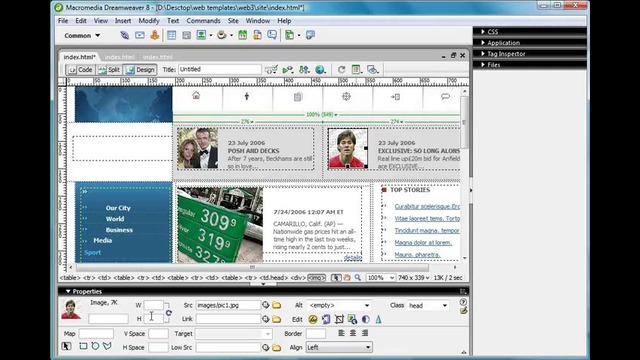The height and width of the screenshot is (360, 640).
Task: Click the Check Browser Support icon
Action: click(x=271, y=70)
